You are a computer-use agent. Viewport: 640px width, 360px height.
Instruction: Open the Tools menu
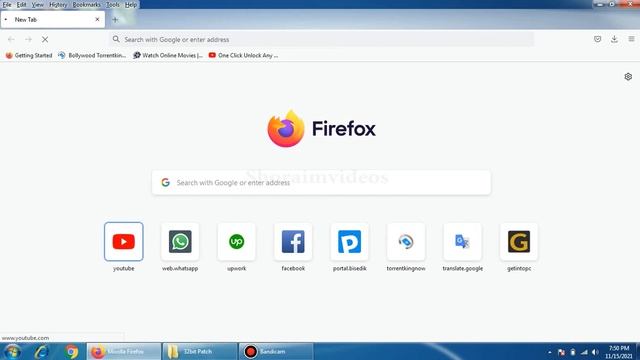click(x=113, y=5)
